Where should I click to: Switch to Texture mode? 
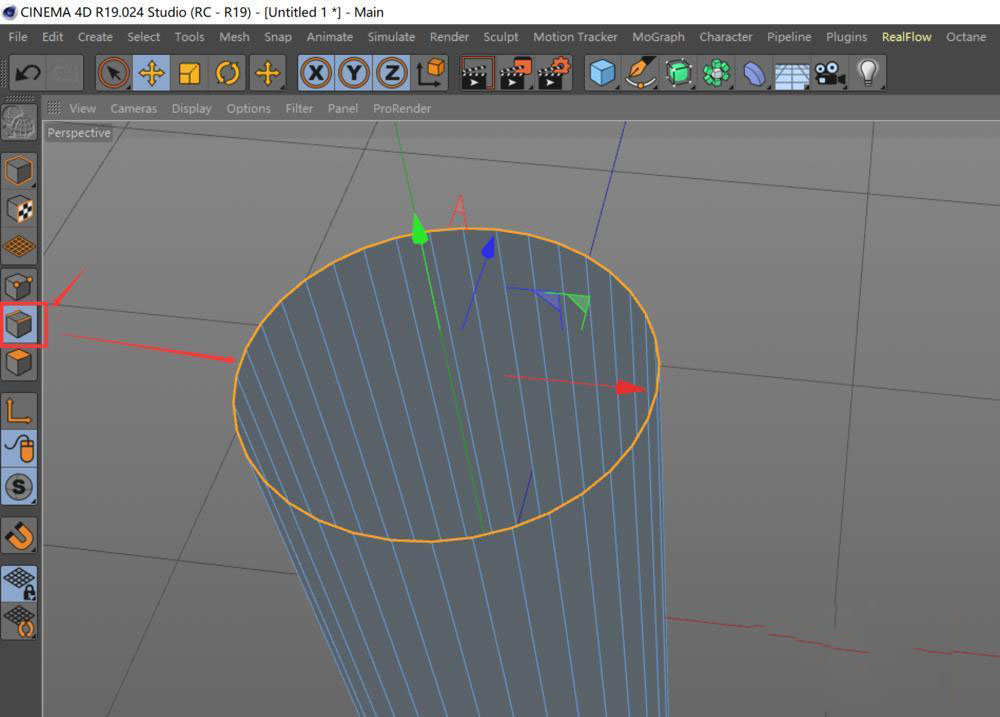click(18, 209)
